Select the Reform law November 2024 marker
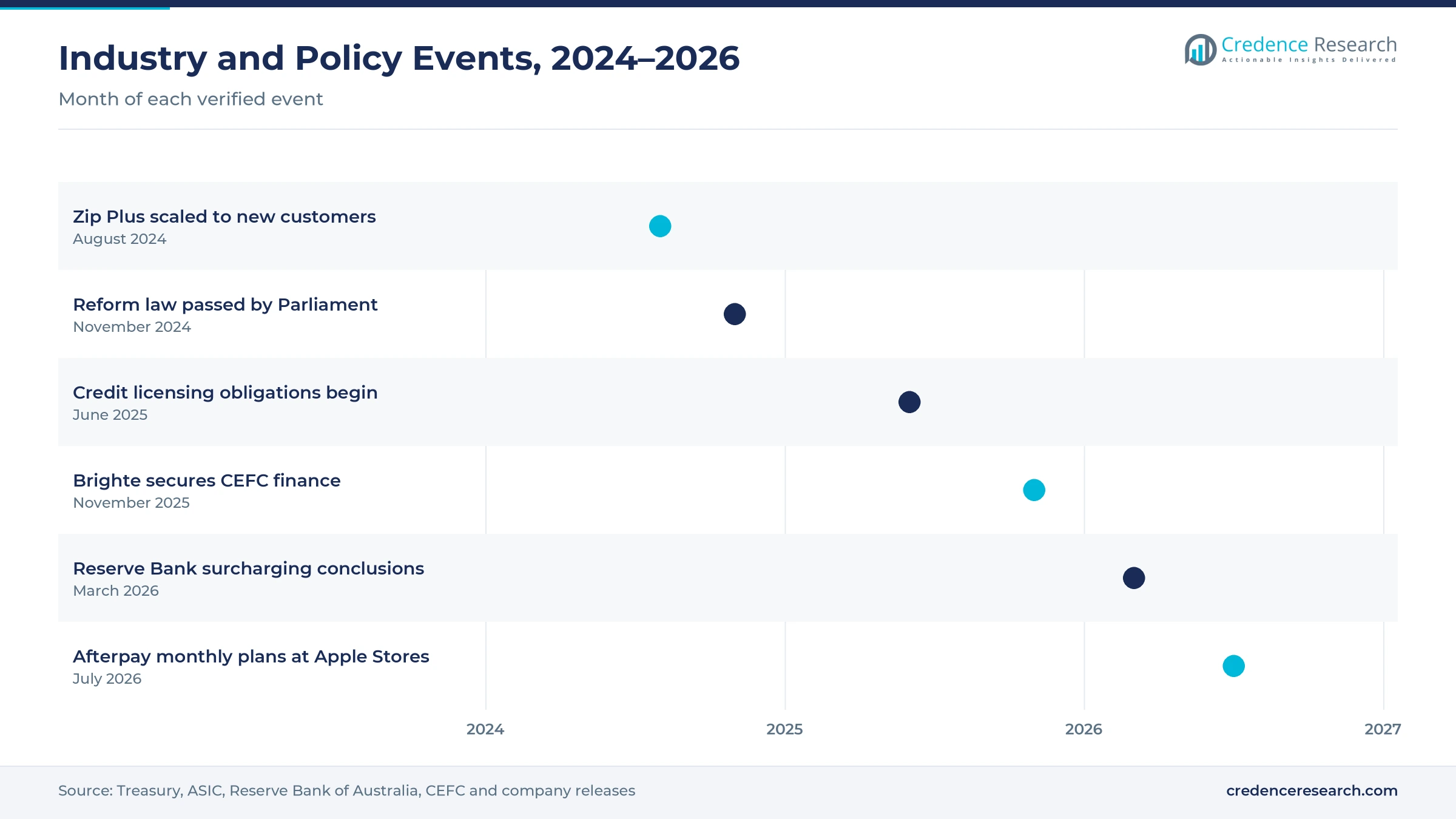Viewport: 1456px width, 819px height. coord(735,314)
